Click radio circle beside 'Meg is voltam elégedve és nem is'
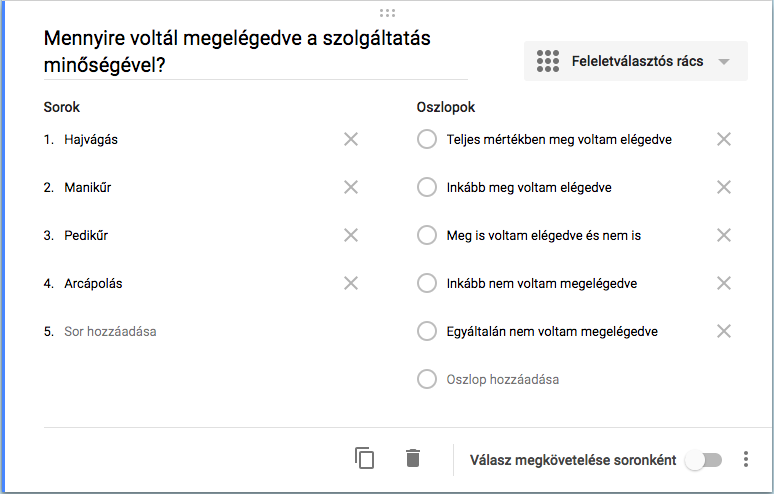The image size is (774, 494). coord(427,235)
